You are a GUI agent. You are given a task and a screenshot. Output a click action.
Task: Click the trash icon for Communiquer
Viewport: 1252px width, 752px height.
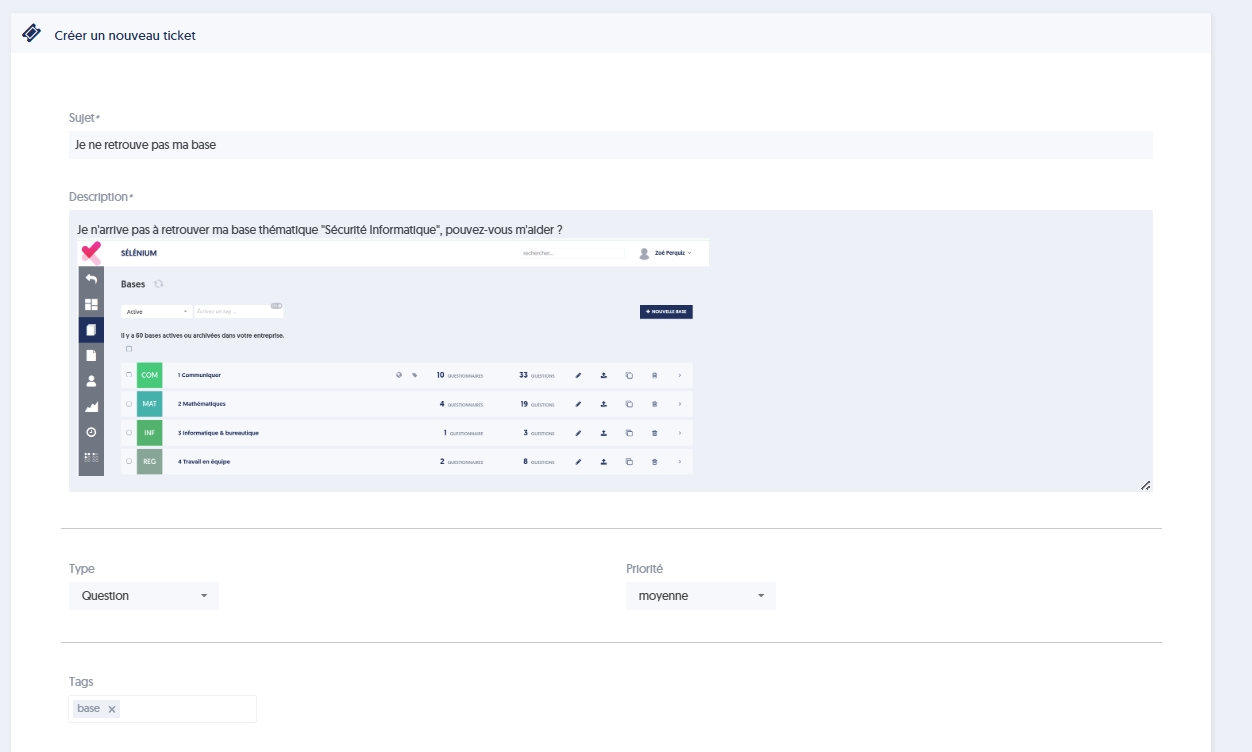coord(655,375)
